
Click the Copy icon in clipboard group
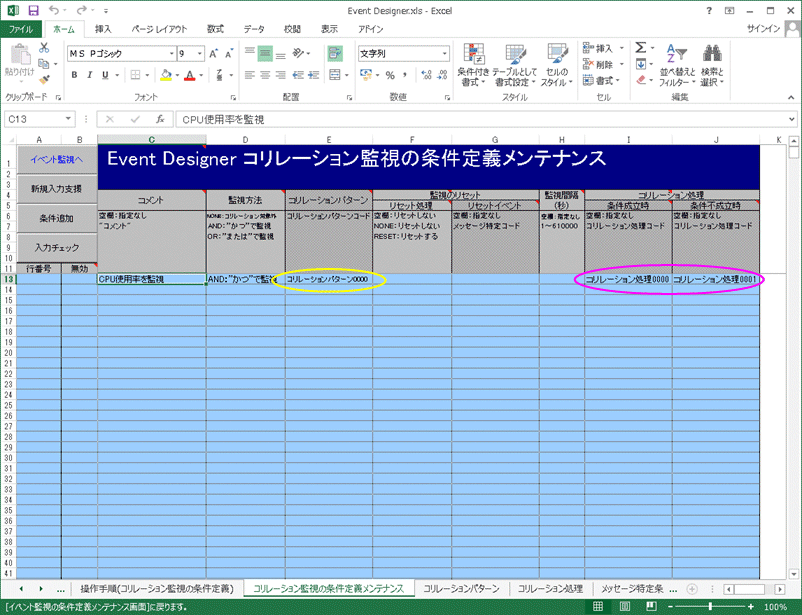coord(44,64)
